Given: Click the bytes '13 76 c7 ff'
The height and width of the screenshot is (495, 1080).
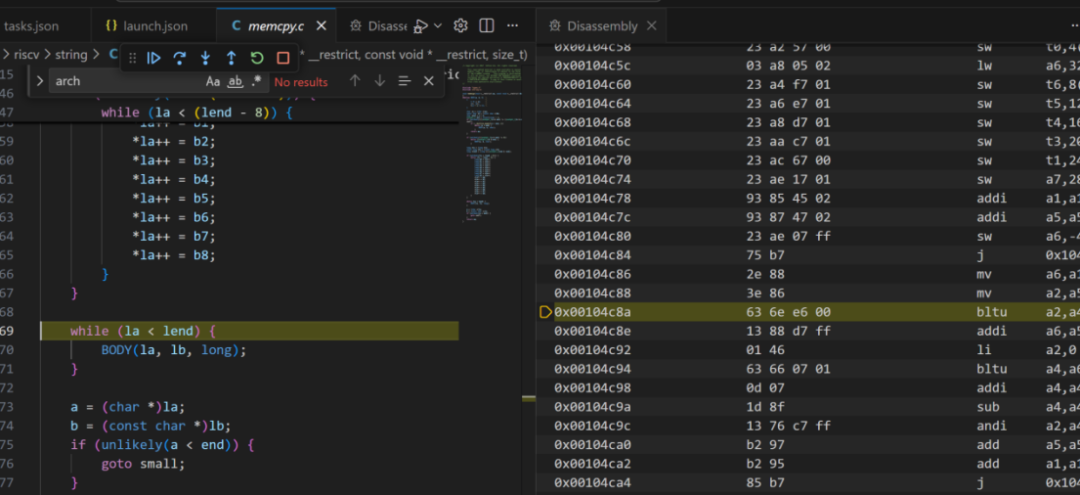Looking at the screenshot, I should click(789, 426).
